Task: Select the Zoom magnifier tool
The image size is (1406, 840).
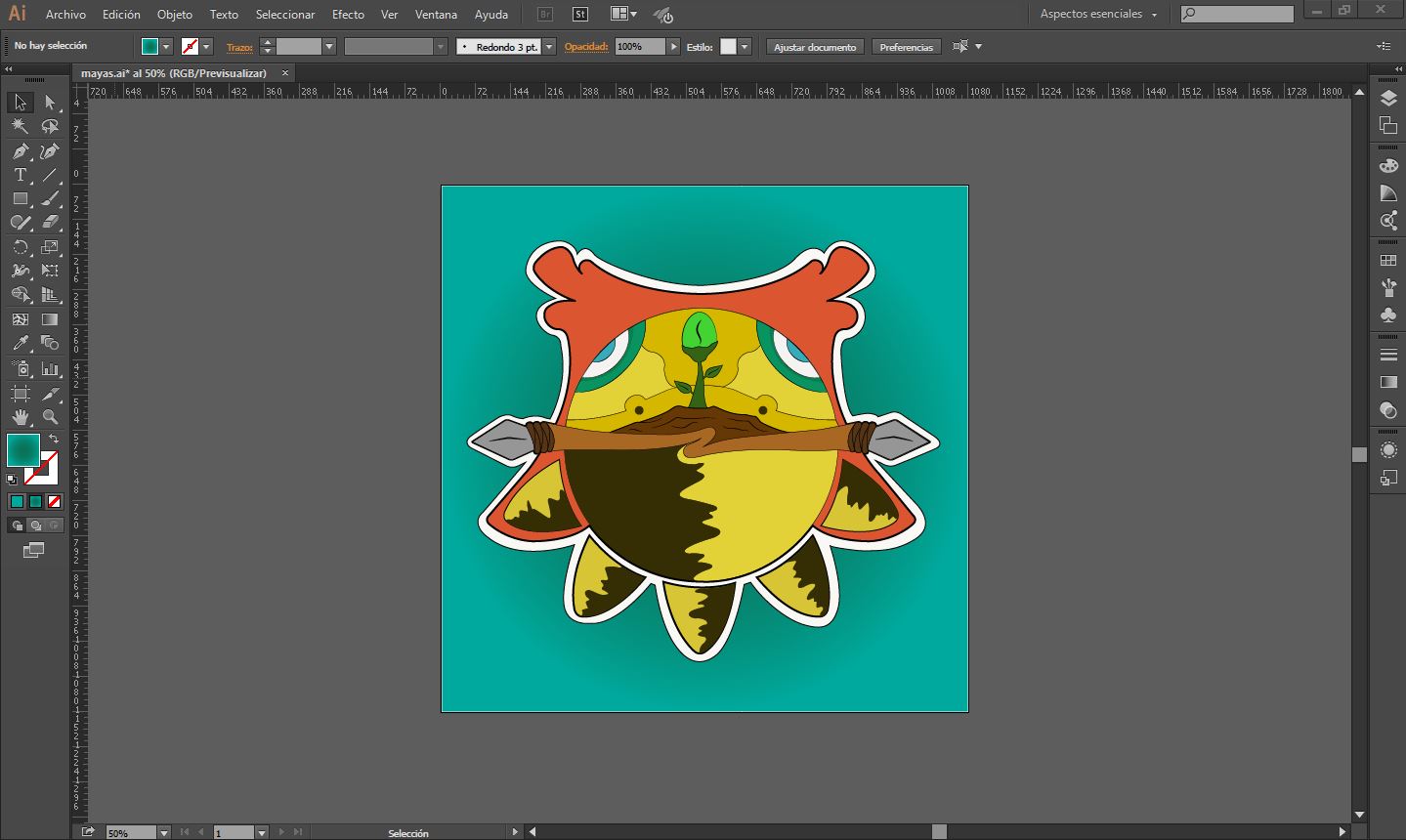Action: [x=50, y=417]
